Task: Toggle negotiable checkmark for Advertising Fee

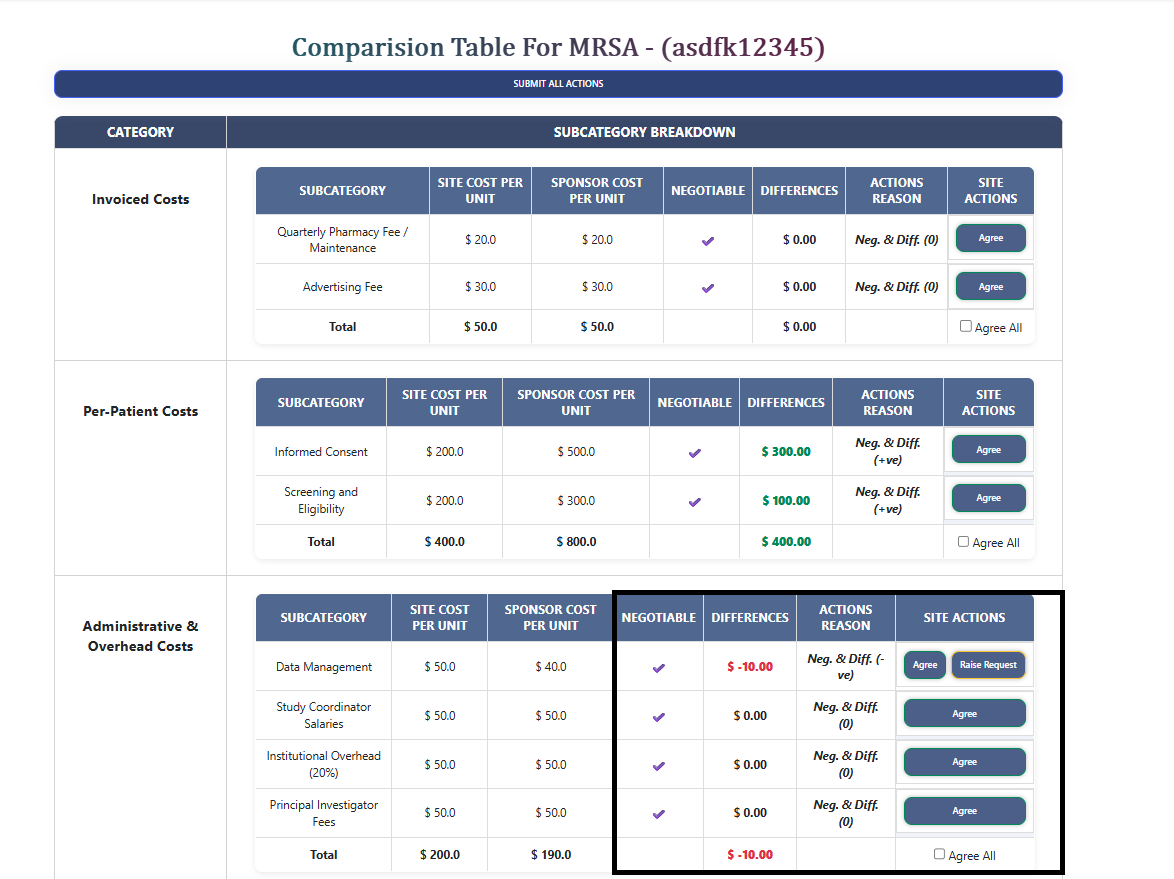Action: [707, 286]
